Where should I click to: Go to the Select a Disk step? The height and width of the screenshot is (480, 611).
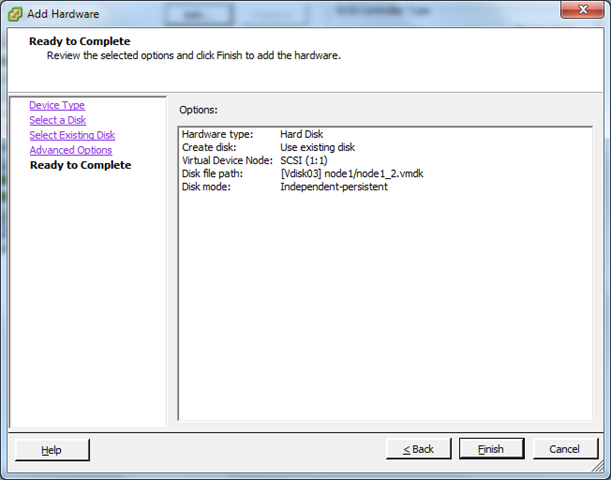pyautogui.click(x=57, y=120)
